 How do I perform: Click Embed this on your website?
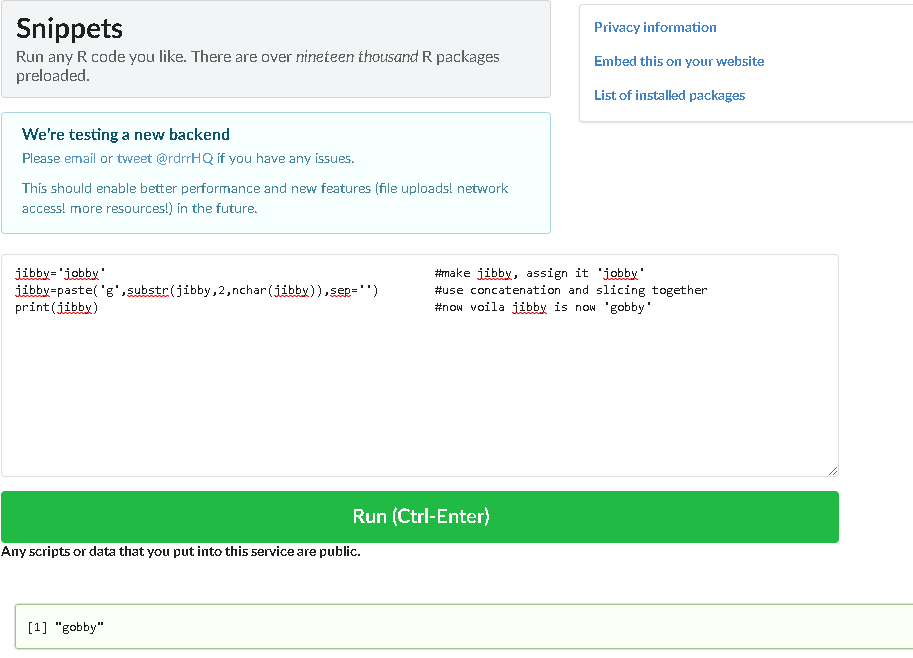click(678, 61)
